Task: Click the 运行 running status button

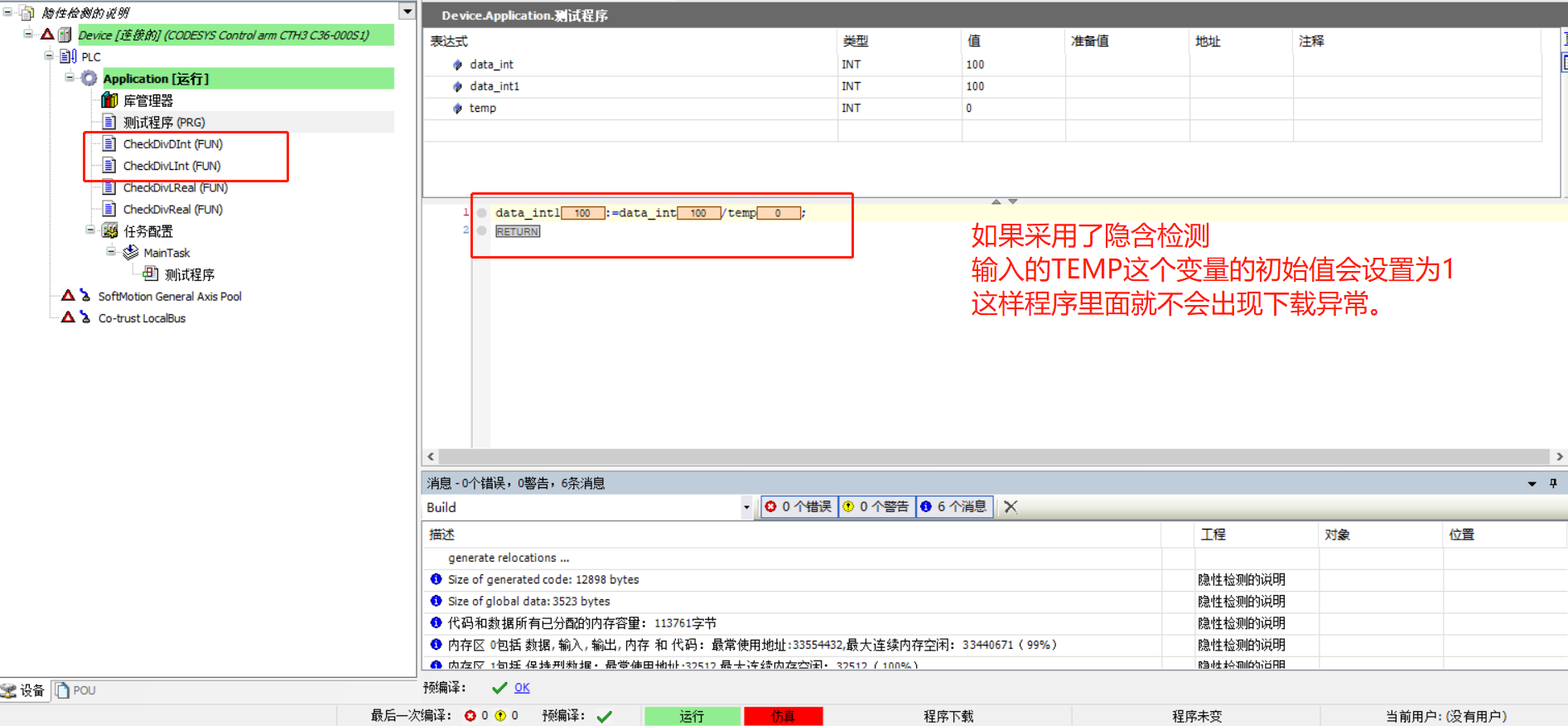Action: [x=692, y=716]
